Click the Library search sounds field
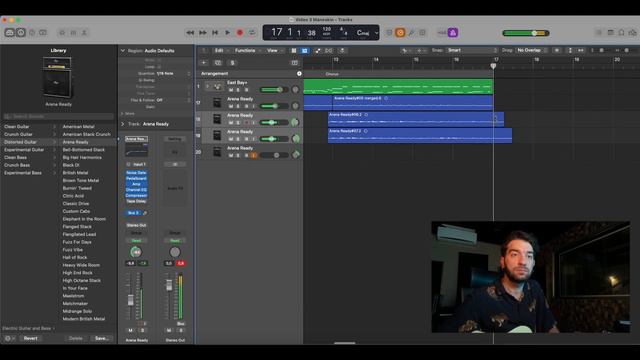This screenshot has height=360, width=640. [x=58, y=116]
